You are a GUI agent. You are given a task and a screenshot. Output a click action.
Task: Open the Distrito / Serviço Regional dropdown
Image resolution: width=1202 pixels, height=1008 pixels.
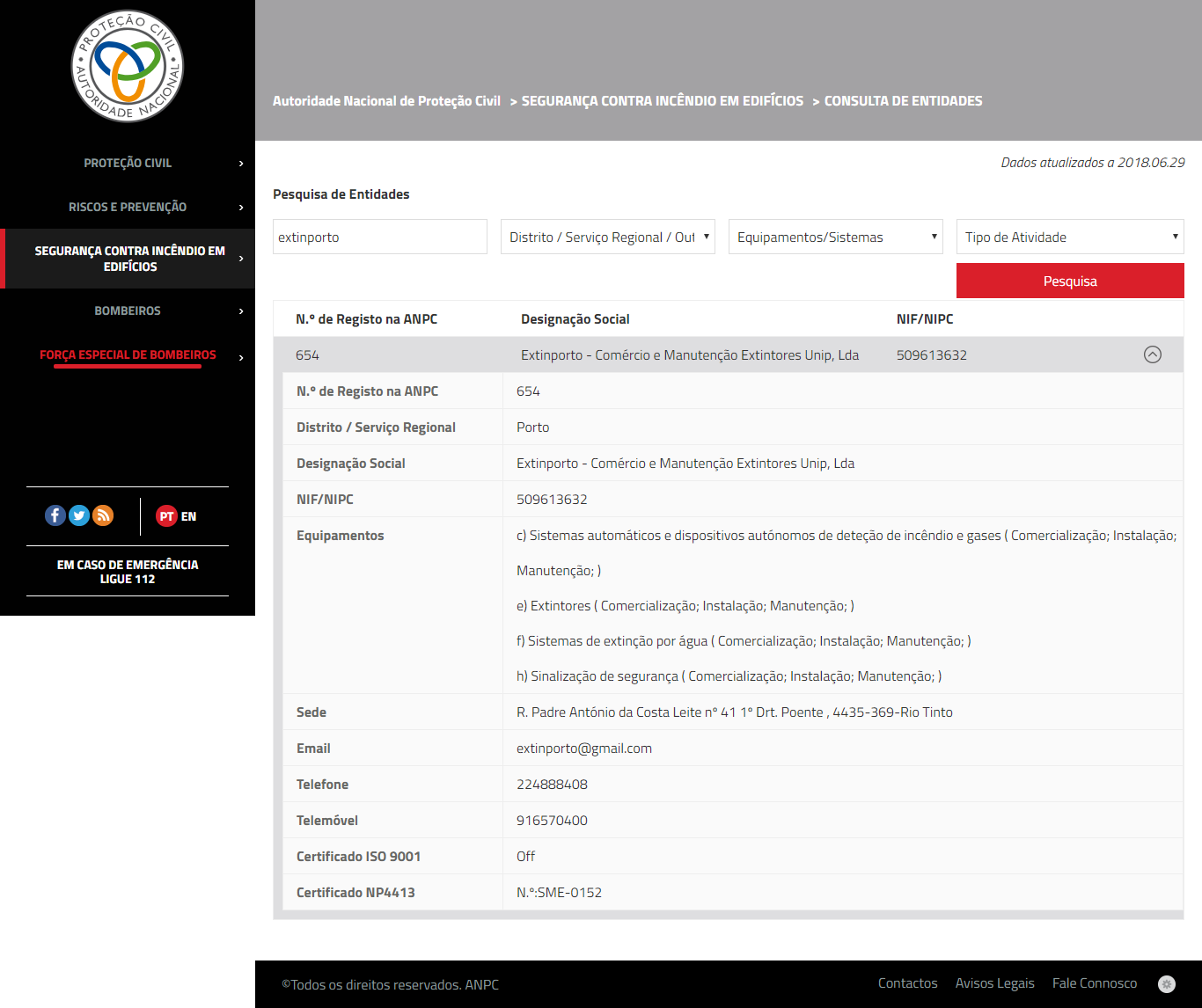607,237
